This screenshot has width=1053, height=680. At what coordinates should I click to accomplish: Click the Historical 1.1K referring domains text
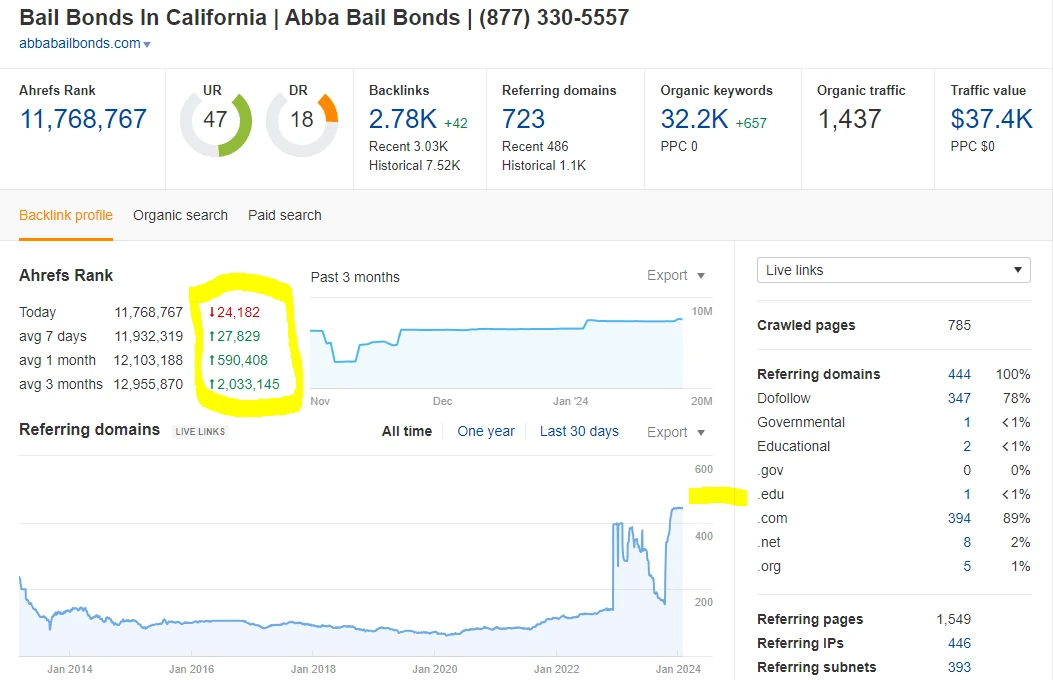point(544,166)
